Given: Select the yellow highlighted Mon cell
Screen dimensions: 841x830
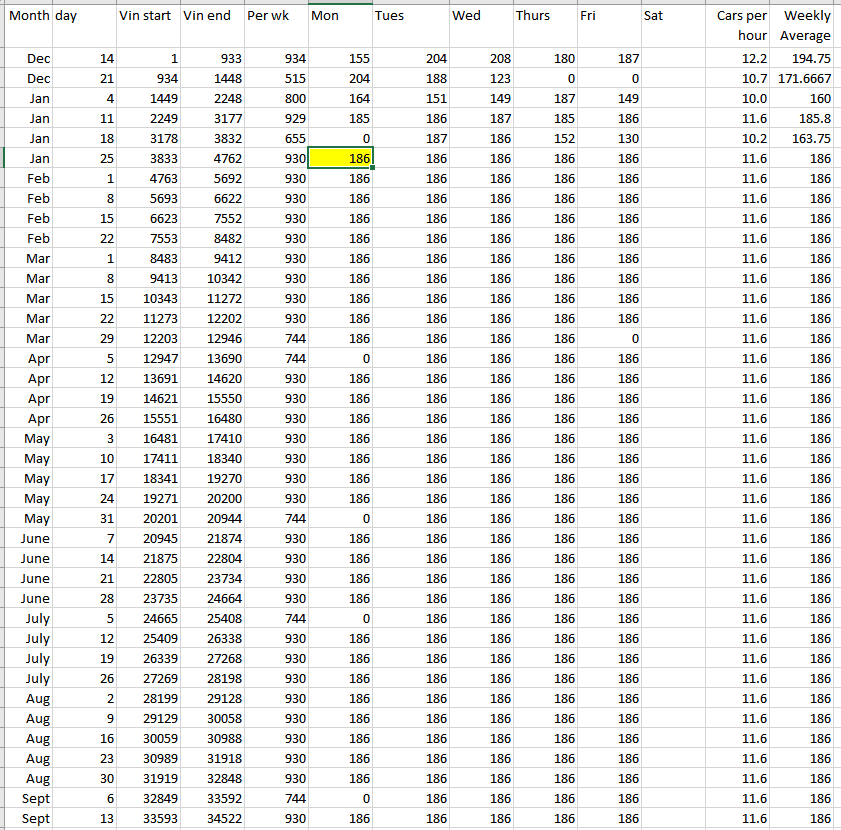Looking at the screenshot, I should click(341, 159).
